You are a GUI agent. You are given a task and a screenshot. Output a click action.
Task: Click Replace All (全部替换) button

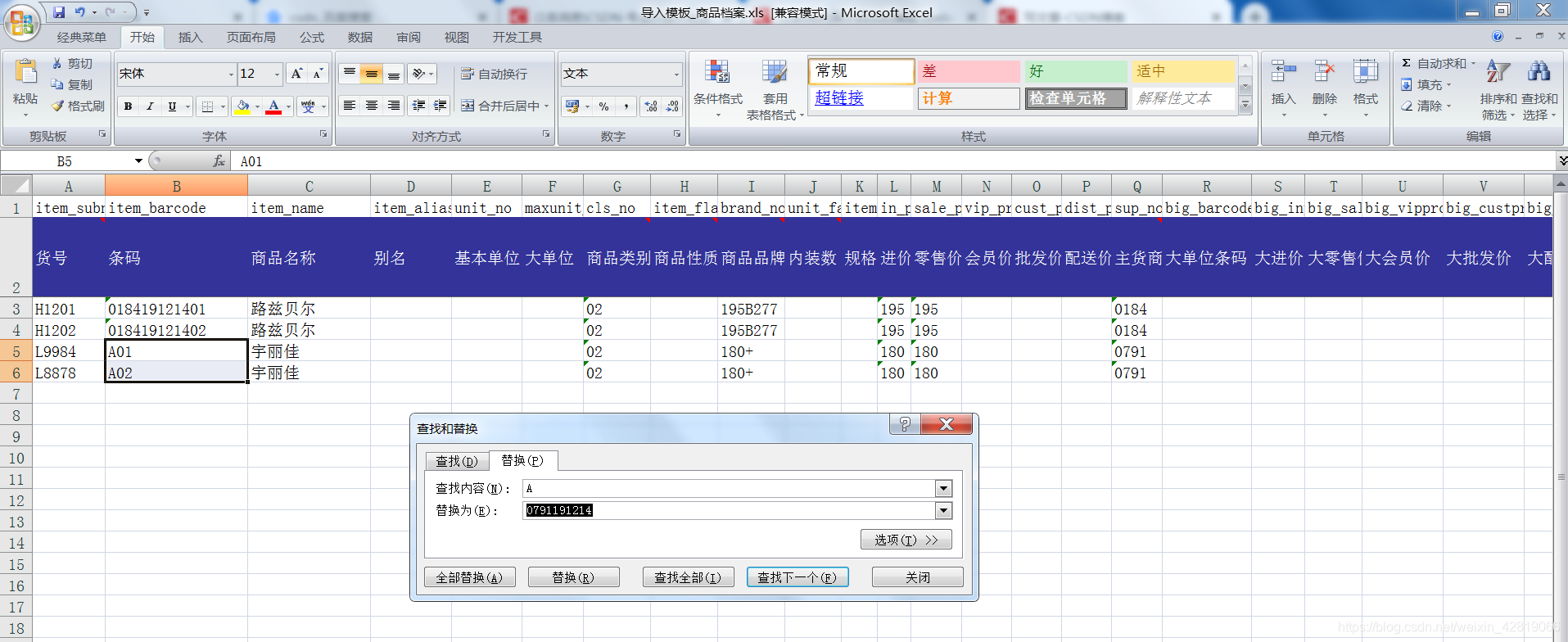click(x=469, y=577)
